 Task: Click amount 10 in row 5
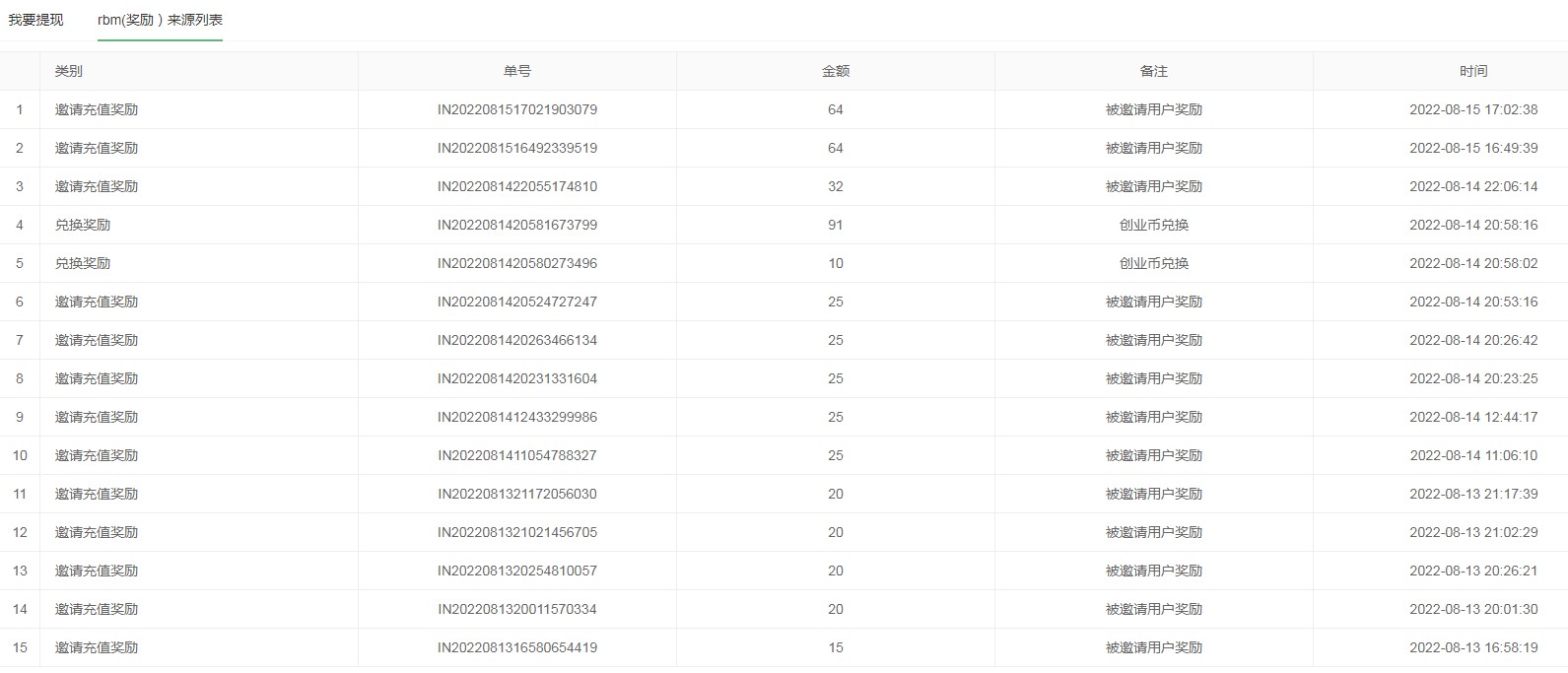tap(836, 263)
